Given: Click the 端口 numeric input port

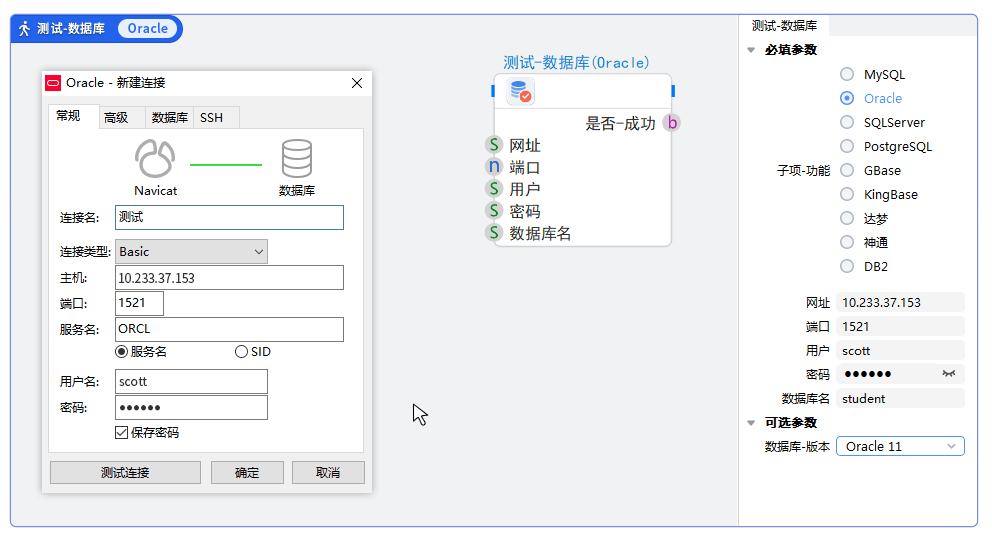Looking at the screenshot, I should click(494, 167).
